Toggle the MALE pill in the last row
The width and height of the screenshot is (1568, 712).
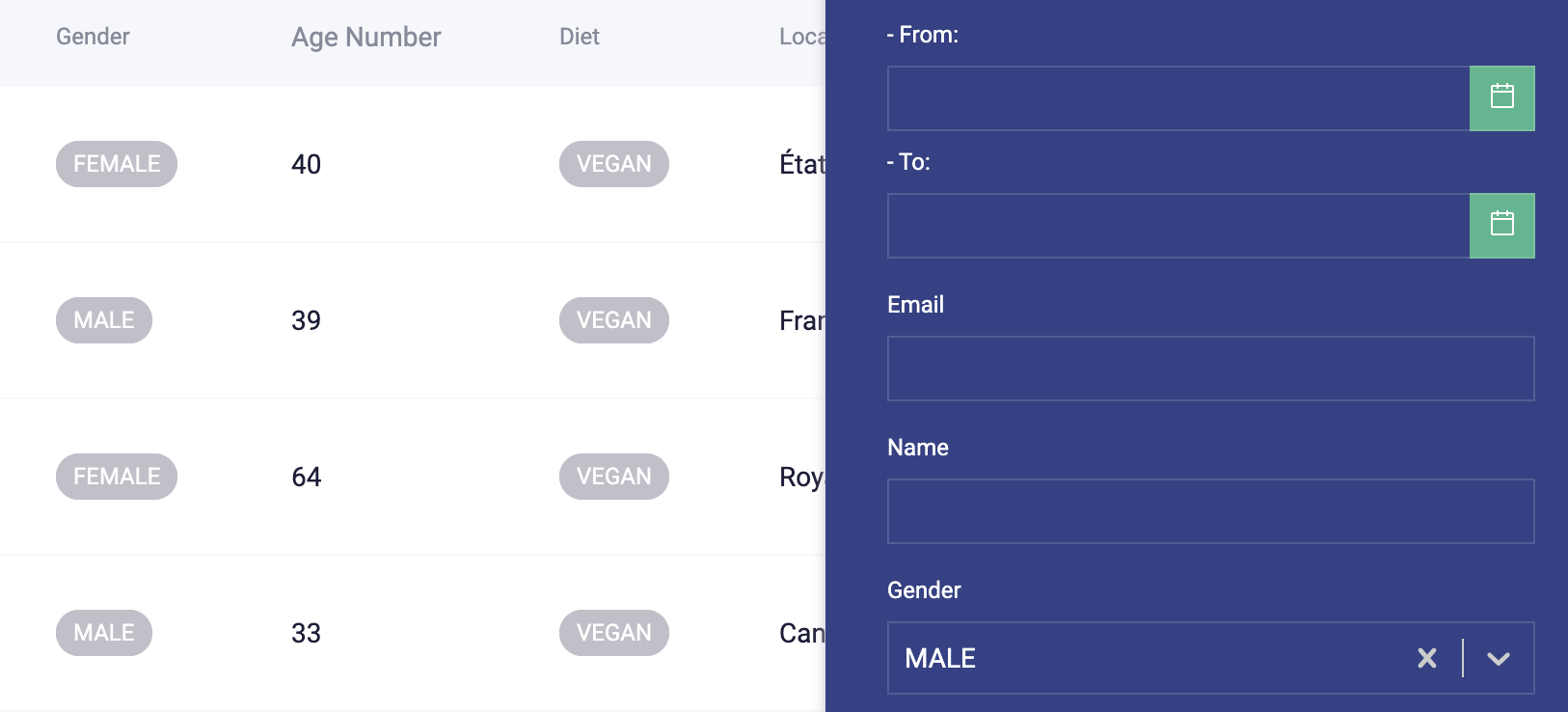coord(103,632)
